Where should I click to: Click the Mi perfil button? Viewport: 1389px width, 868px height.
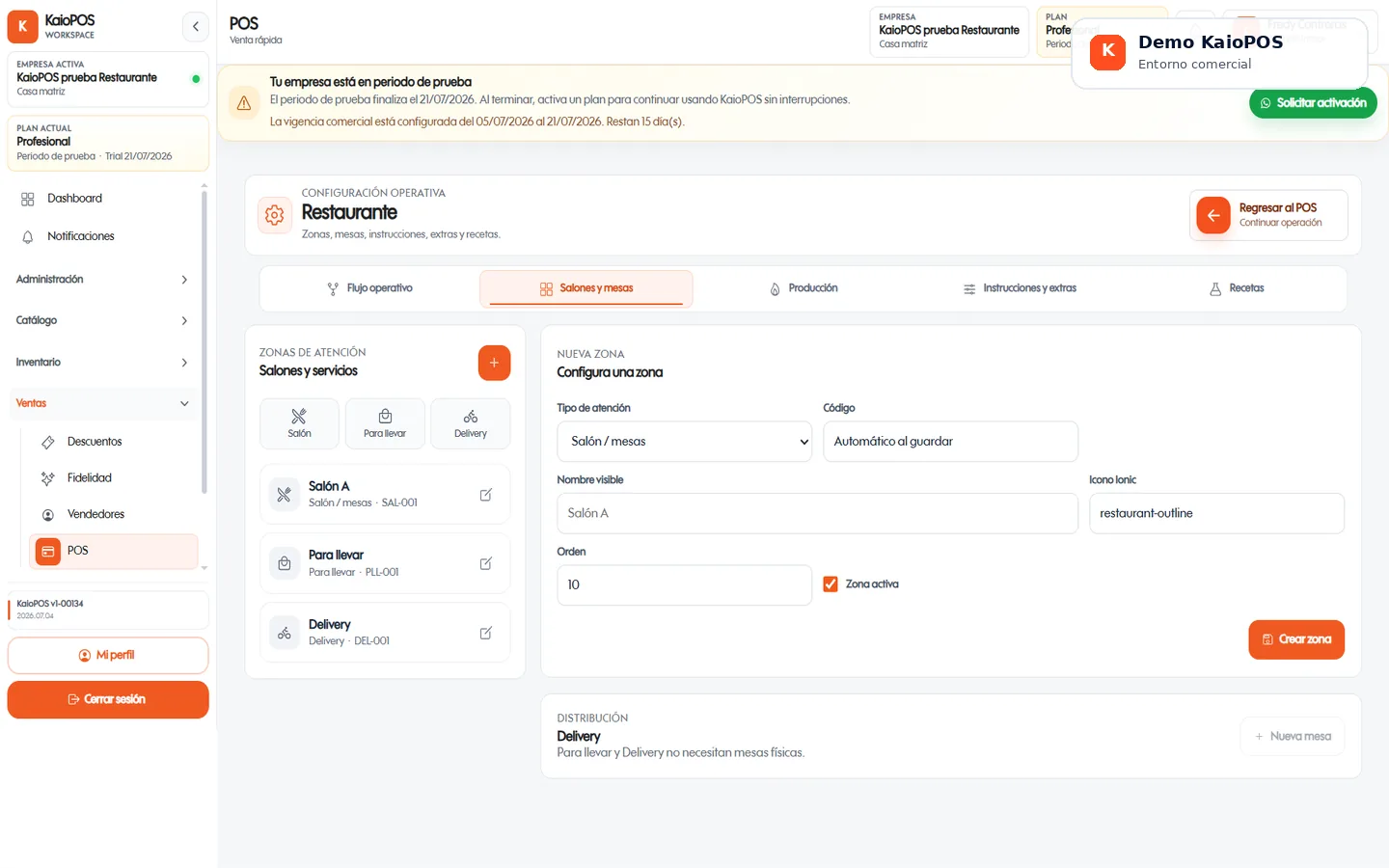point(108,656)
